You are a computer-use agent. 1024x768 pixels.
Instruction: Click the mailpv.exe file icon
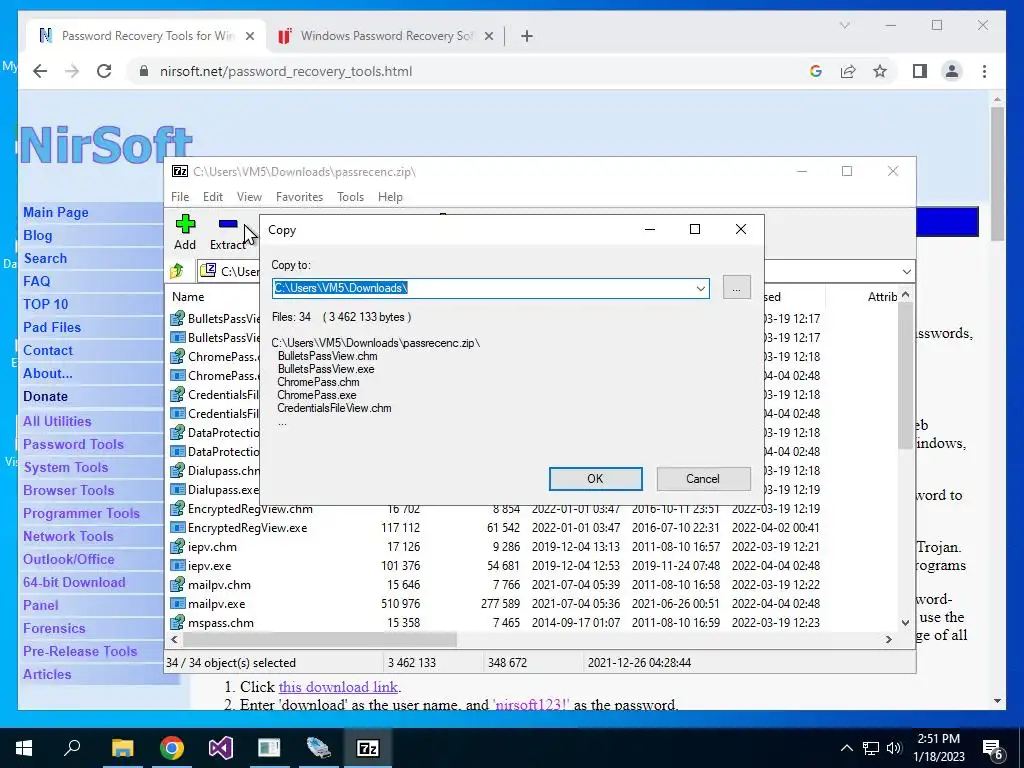point(178,603)
